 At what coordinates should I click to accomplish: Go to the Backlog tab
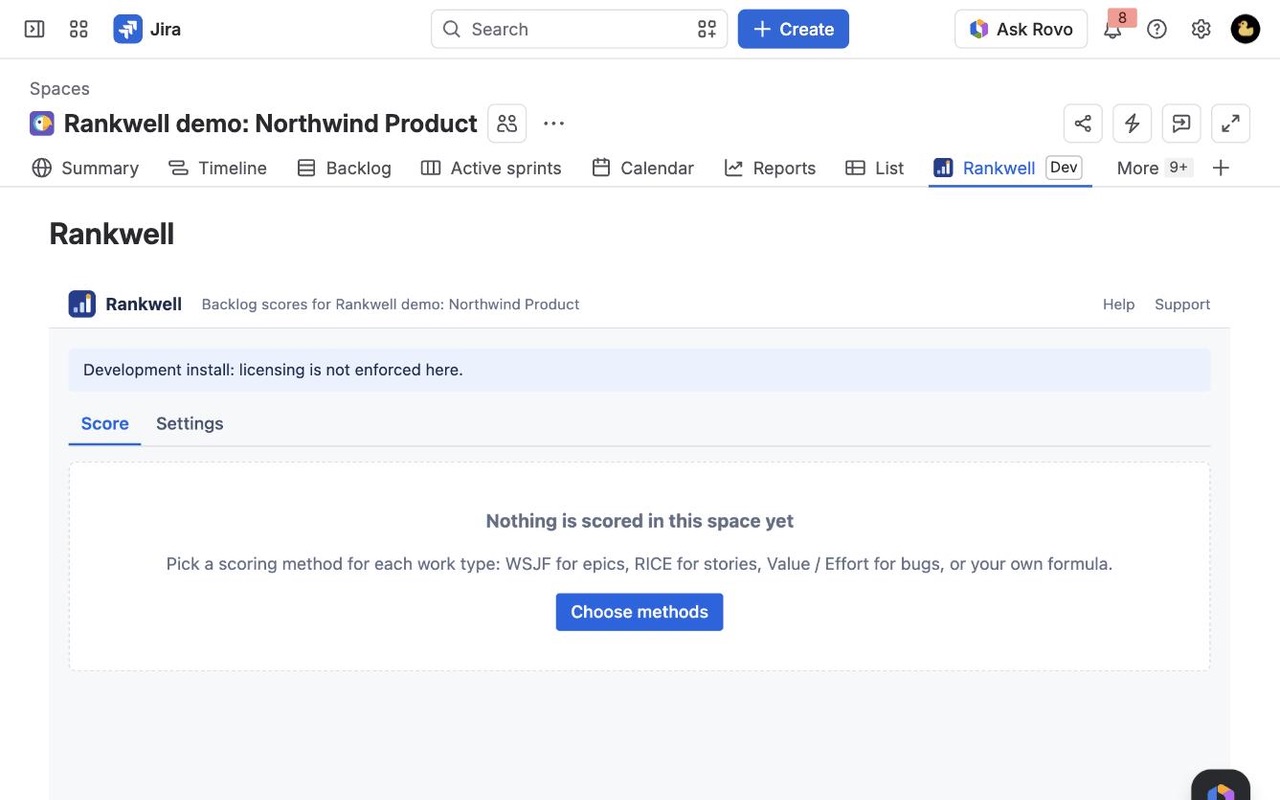[x=344, y=168]
